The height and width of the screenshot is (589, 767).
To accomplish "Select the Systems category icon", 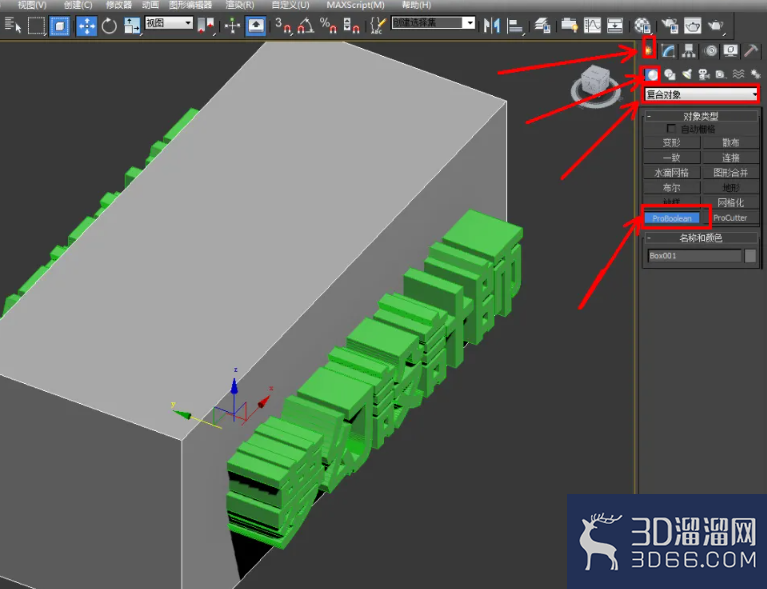I will click(x=755, y=74).
